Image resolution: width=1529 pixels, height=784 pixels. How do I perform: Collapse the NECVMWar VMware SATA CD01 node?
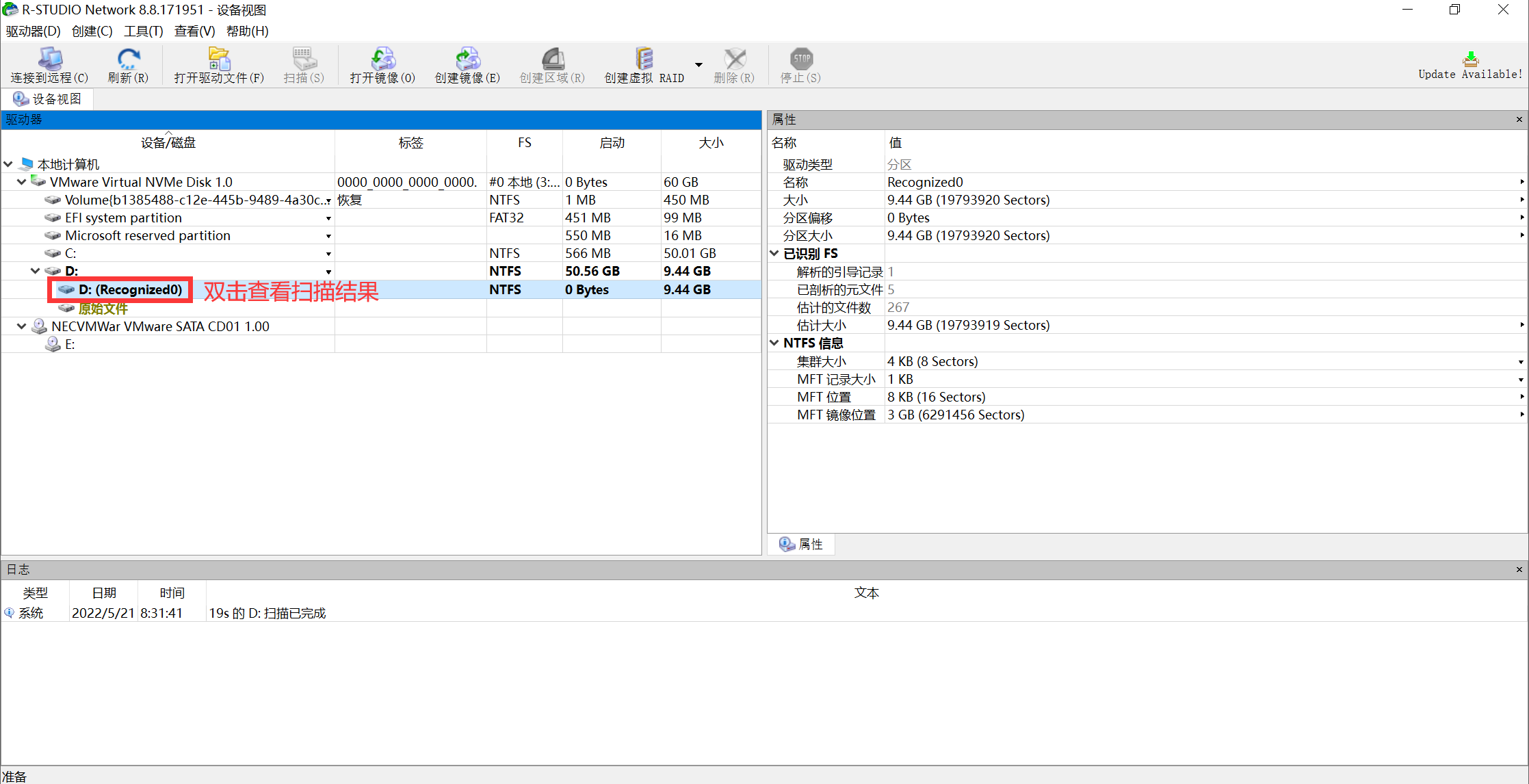(x=22, y=326)
